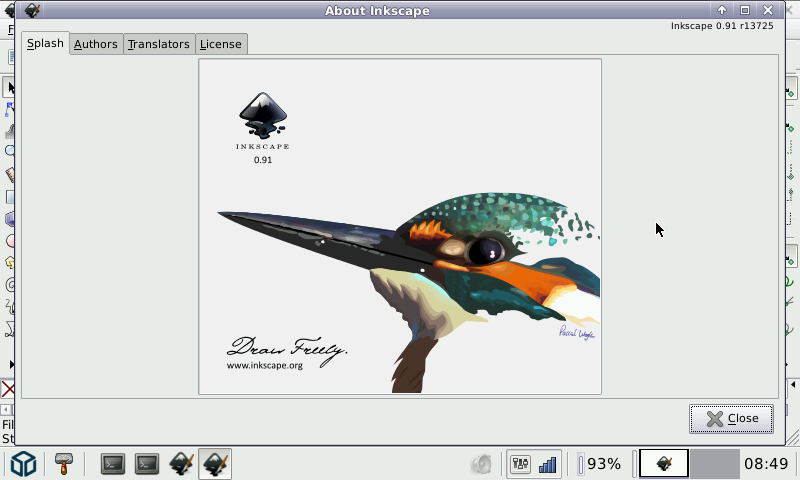This screenshot has height=480, width=800.
Task: Open the system start menu cube icon
Action: [24, 464]
